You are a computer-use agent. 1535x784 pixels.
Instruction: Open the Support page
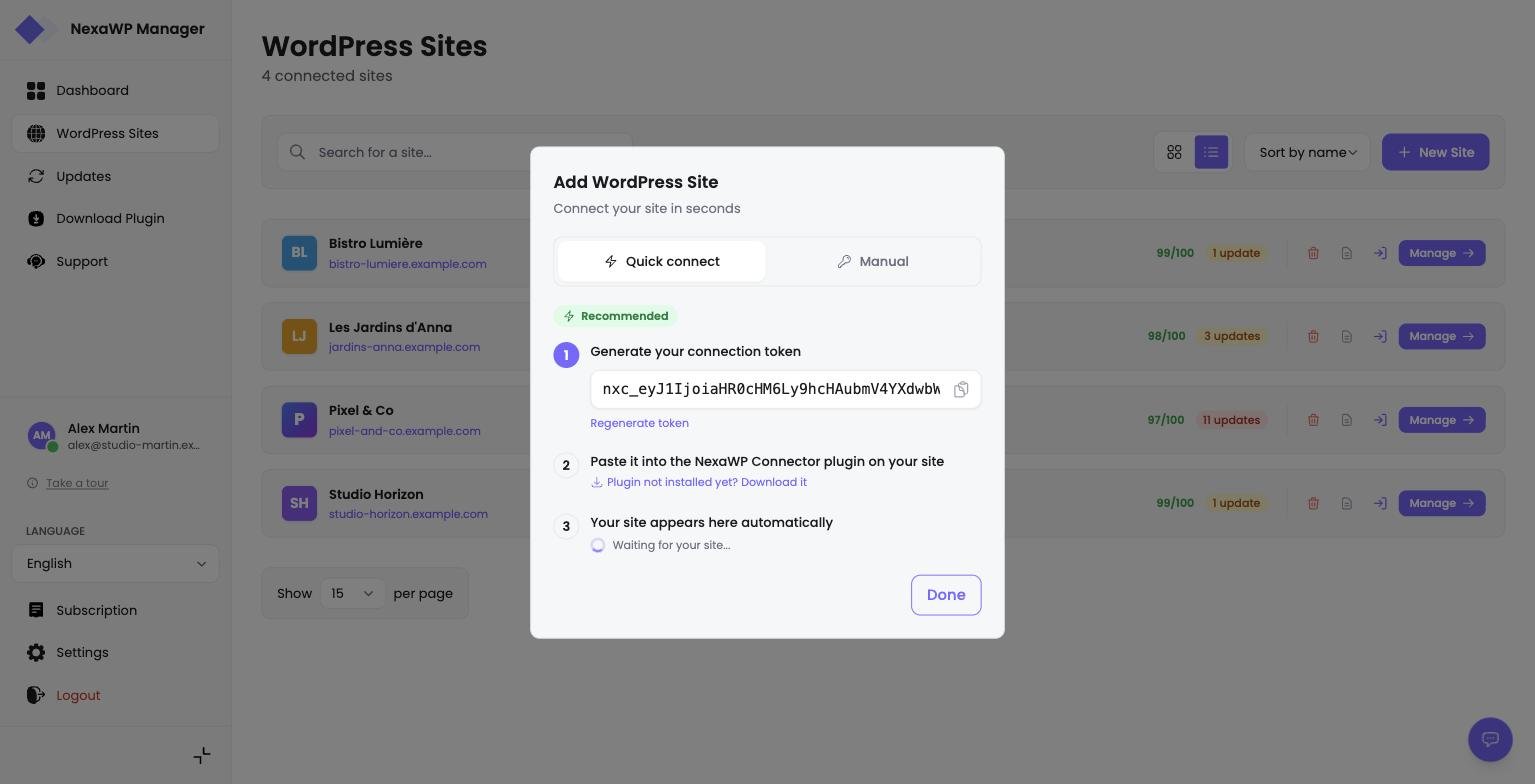point(115,262)
